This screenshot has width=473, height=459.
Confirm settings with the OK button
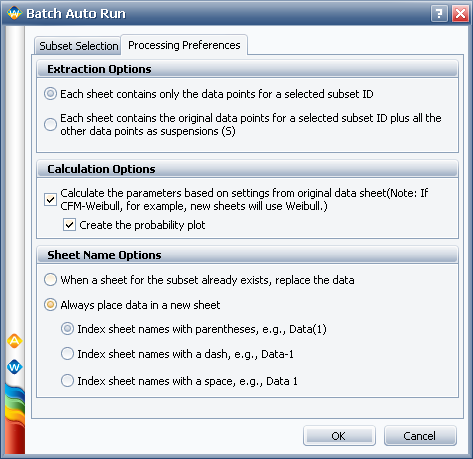(x=339, y=436)
